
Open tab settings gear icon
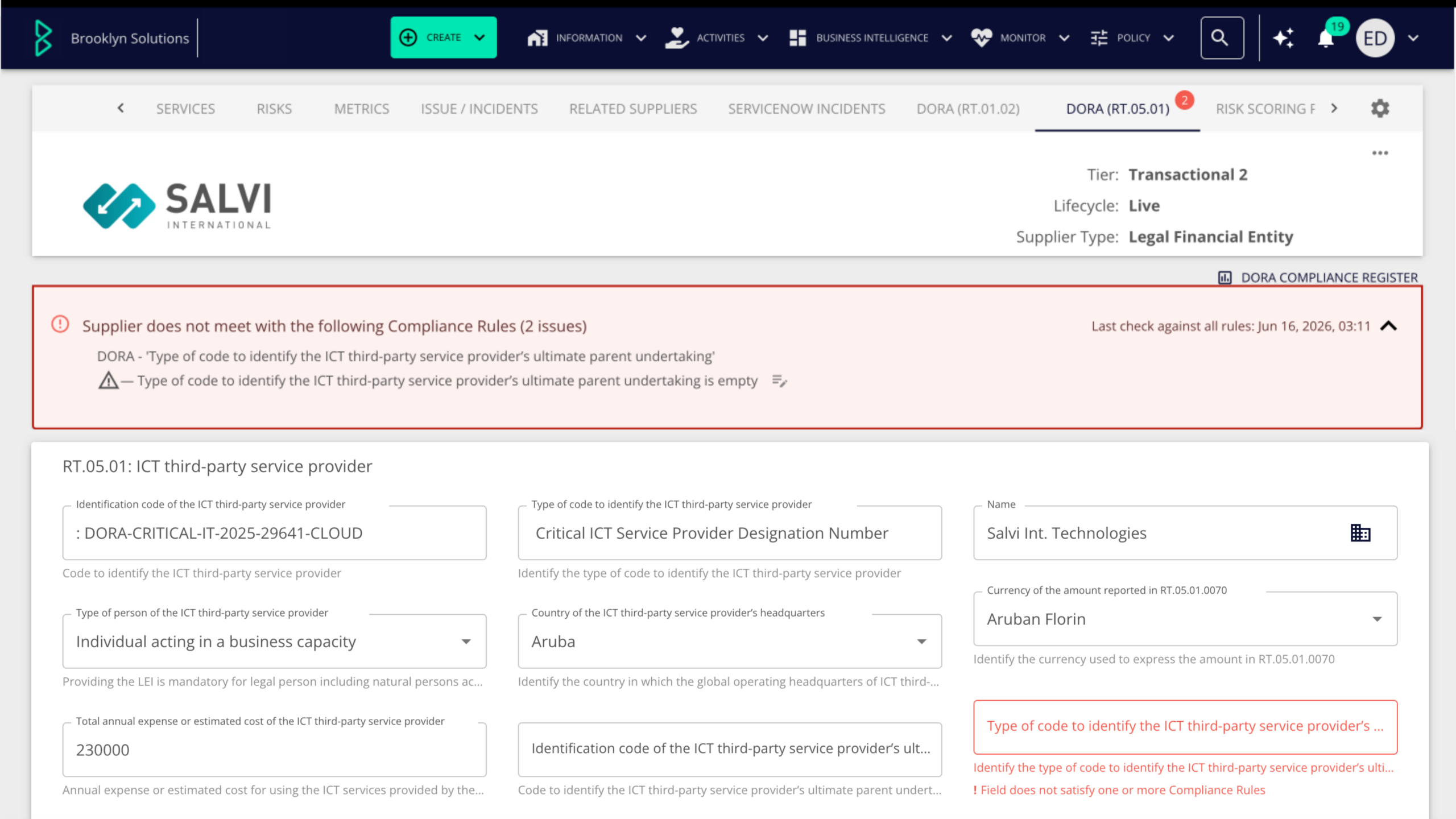click(x=1380, y=108)
